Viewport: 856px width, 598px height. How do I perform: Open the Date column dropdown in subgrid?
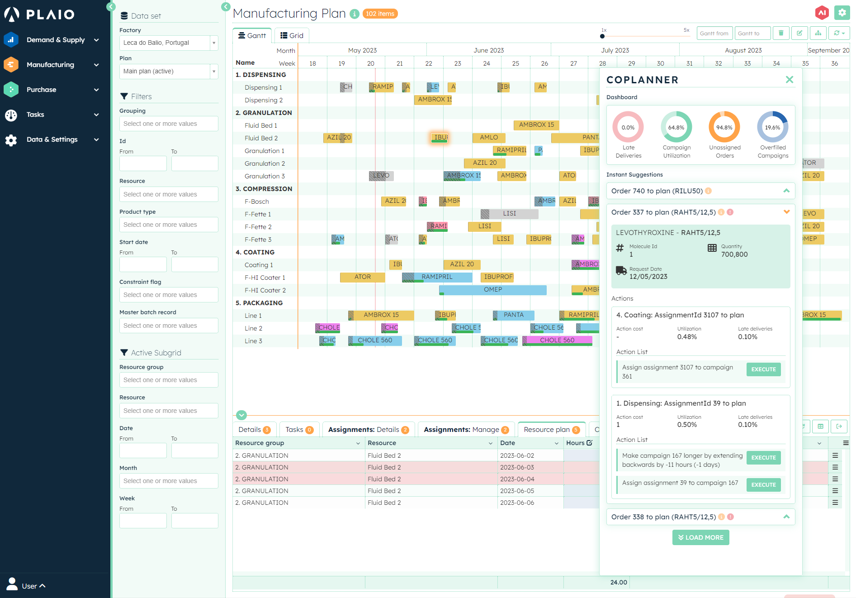pos(556,443)
